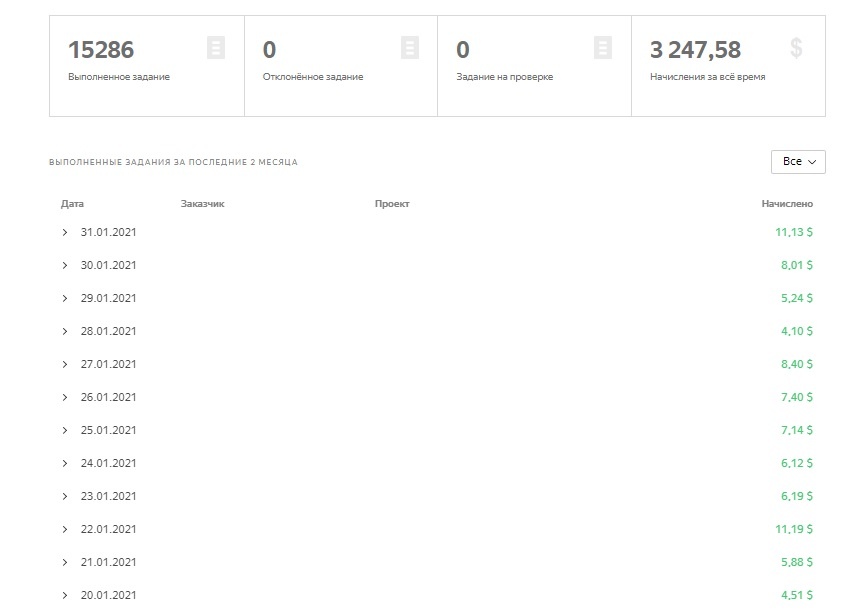Click the Выполненное задание label
The image size is (861, 610).
[x=119, y=77]
